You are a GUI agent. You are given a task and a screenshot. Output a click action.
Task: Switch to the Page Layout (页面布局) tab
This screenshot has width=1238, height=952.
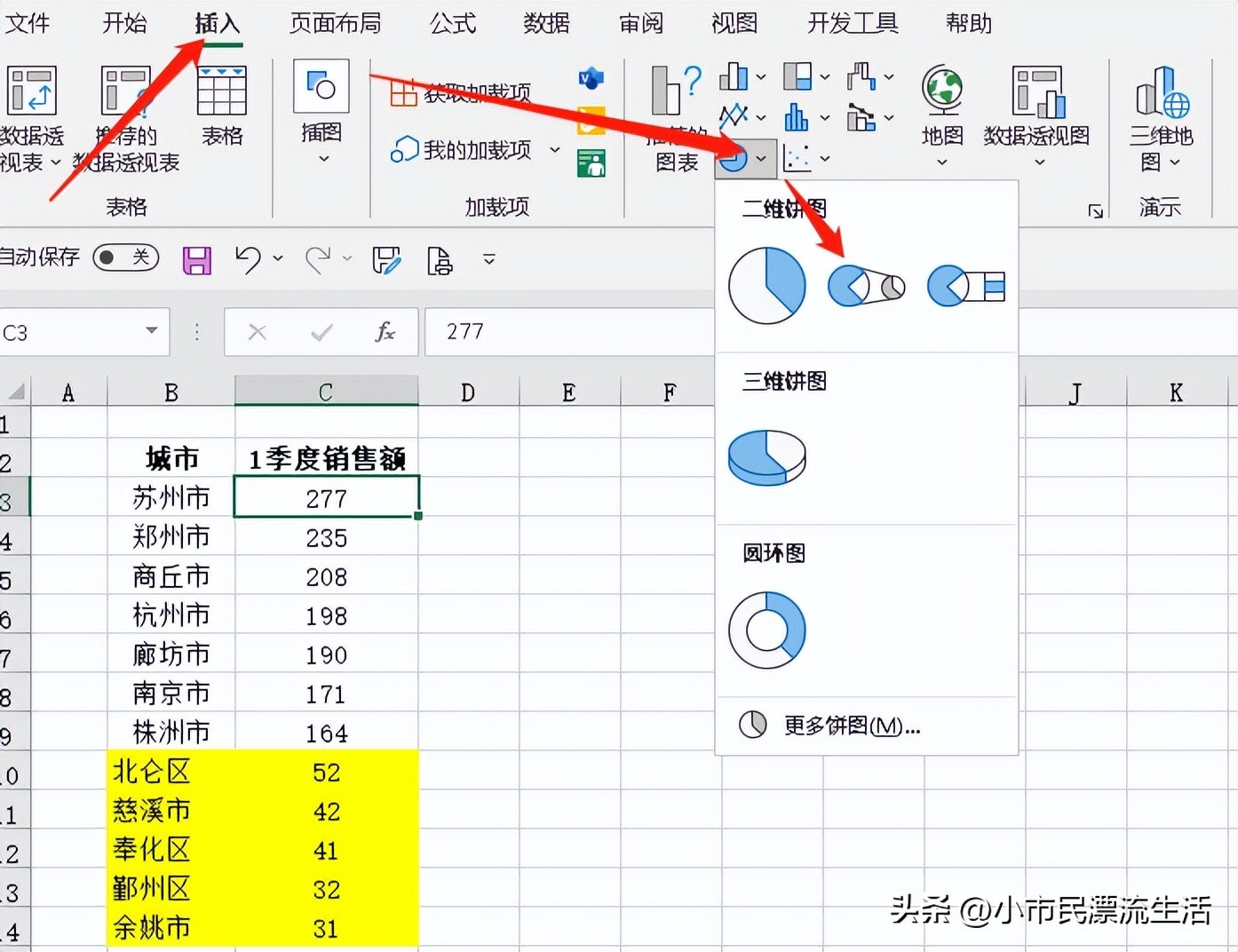(x=336, y=23)
